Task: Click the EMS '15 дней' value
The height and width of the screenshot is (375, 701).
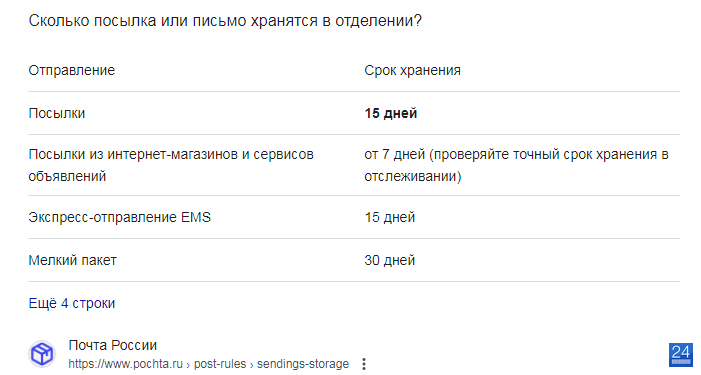Action: click(389, 217)
